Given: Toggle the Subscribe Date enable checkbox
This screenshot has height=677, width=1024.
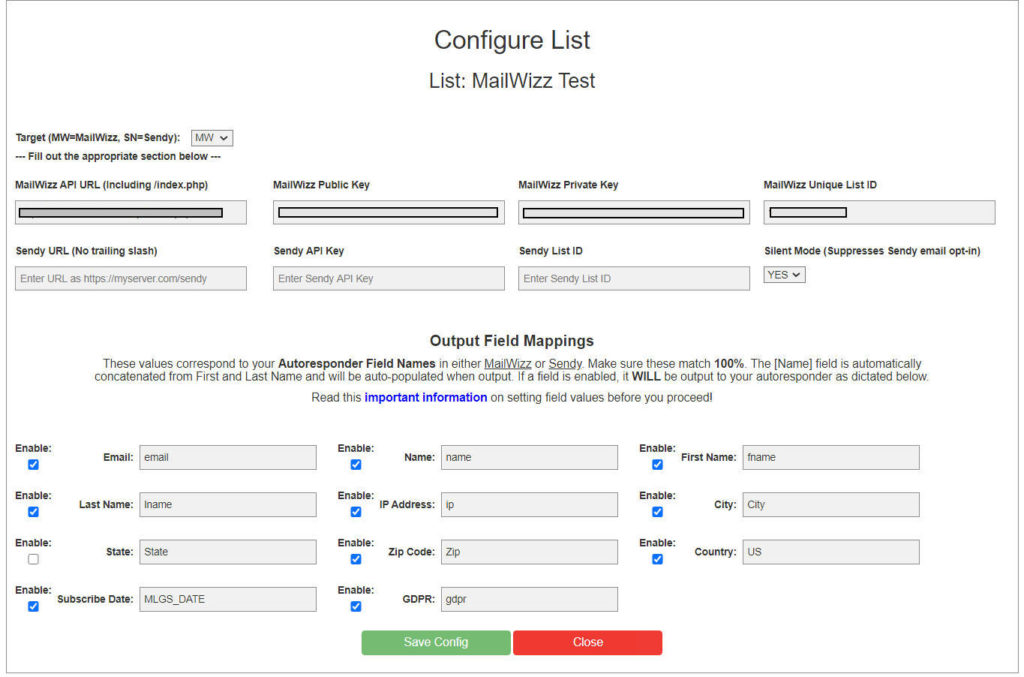Looking at the screenshot, I should [x=33, y=606].
